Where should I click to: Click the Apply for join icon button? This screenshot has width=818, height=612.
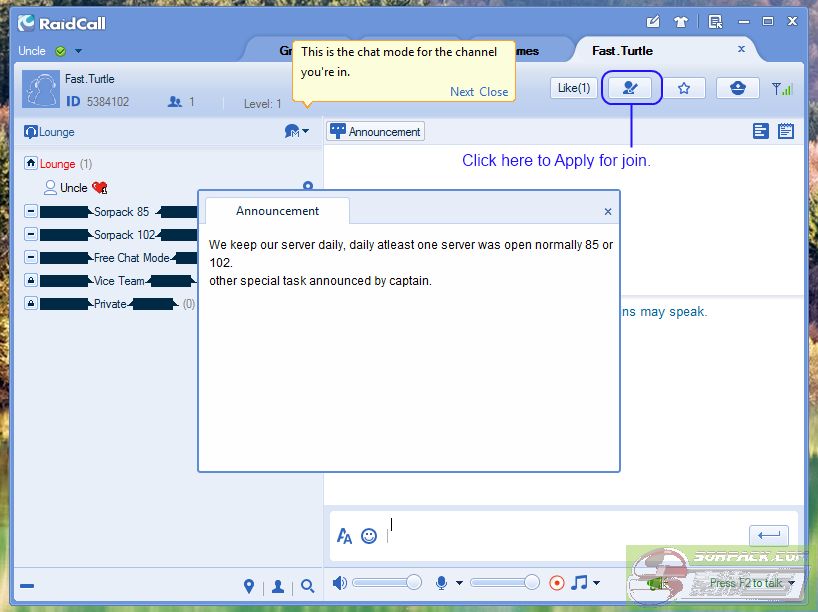tap(631, 88)
